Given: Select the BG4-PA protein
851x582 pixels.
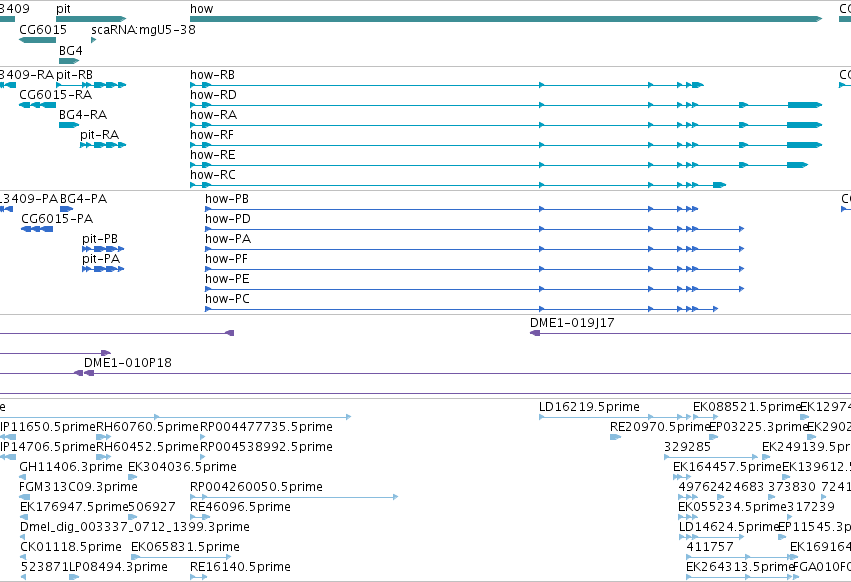Looking at the screenshot, I should point(66,209).
